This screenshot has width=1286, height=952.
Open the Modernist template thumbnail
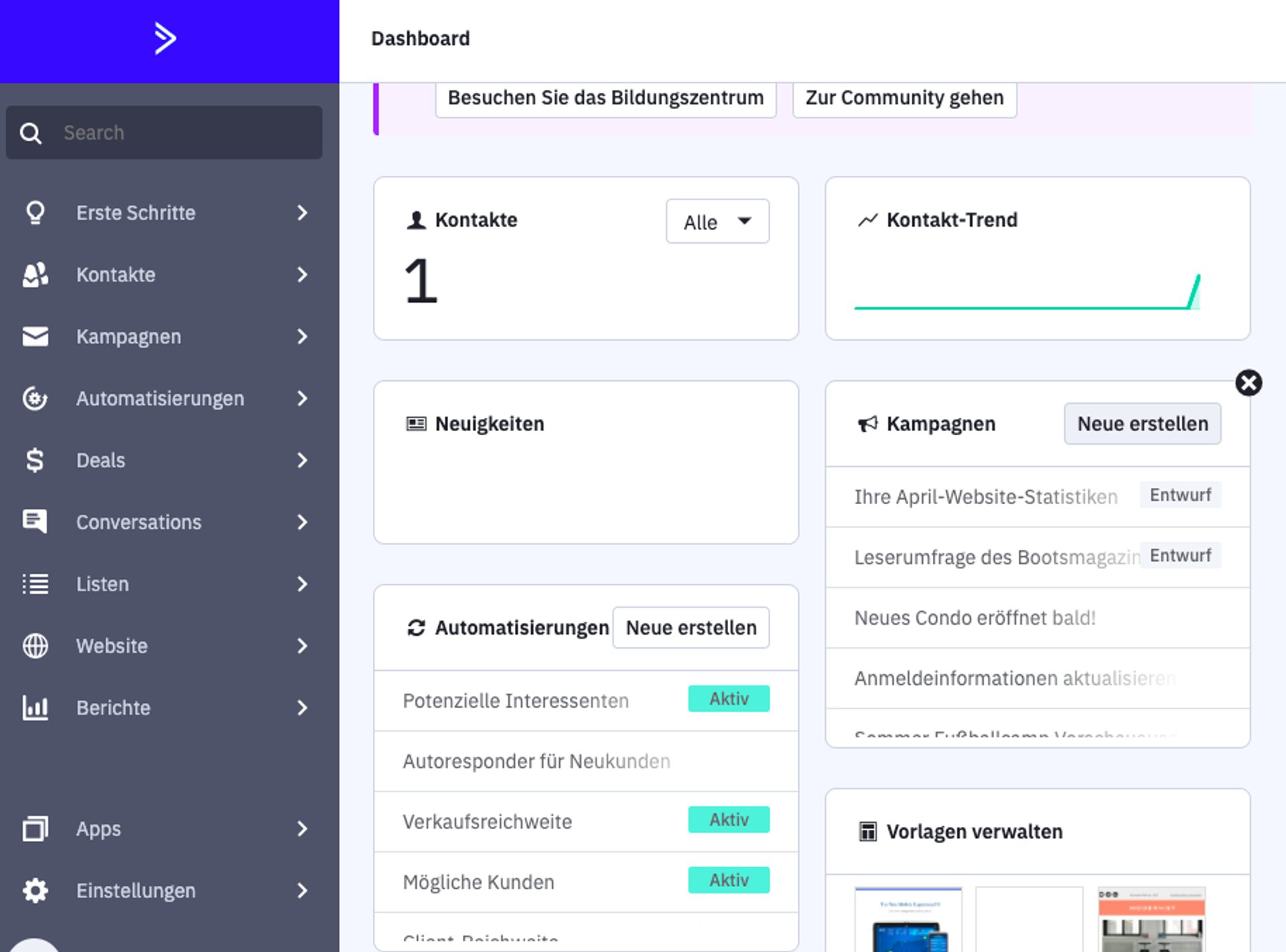coord(1151,920)
